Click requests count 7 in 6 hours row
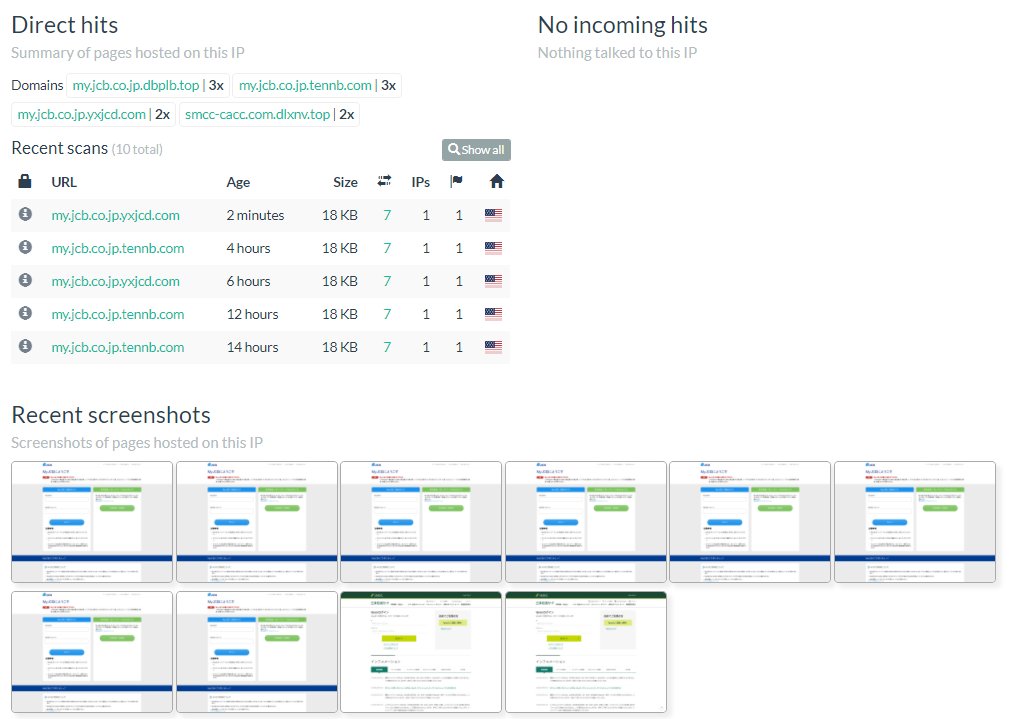The width and height of the screenshot is (1020, 719). coord(387,282)
